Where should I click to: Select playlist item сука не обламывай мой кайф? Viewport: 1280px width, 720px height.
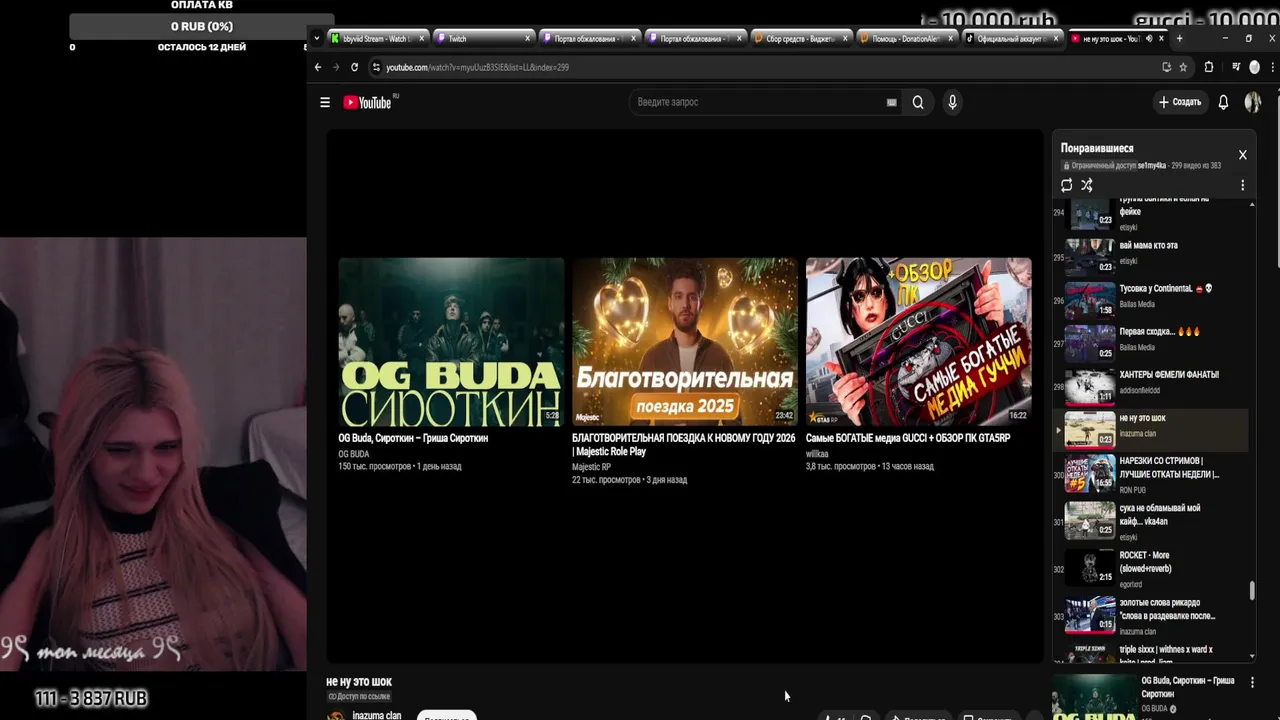pos(1150,521)
